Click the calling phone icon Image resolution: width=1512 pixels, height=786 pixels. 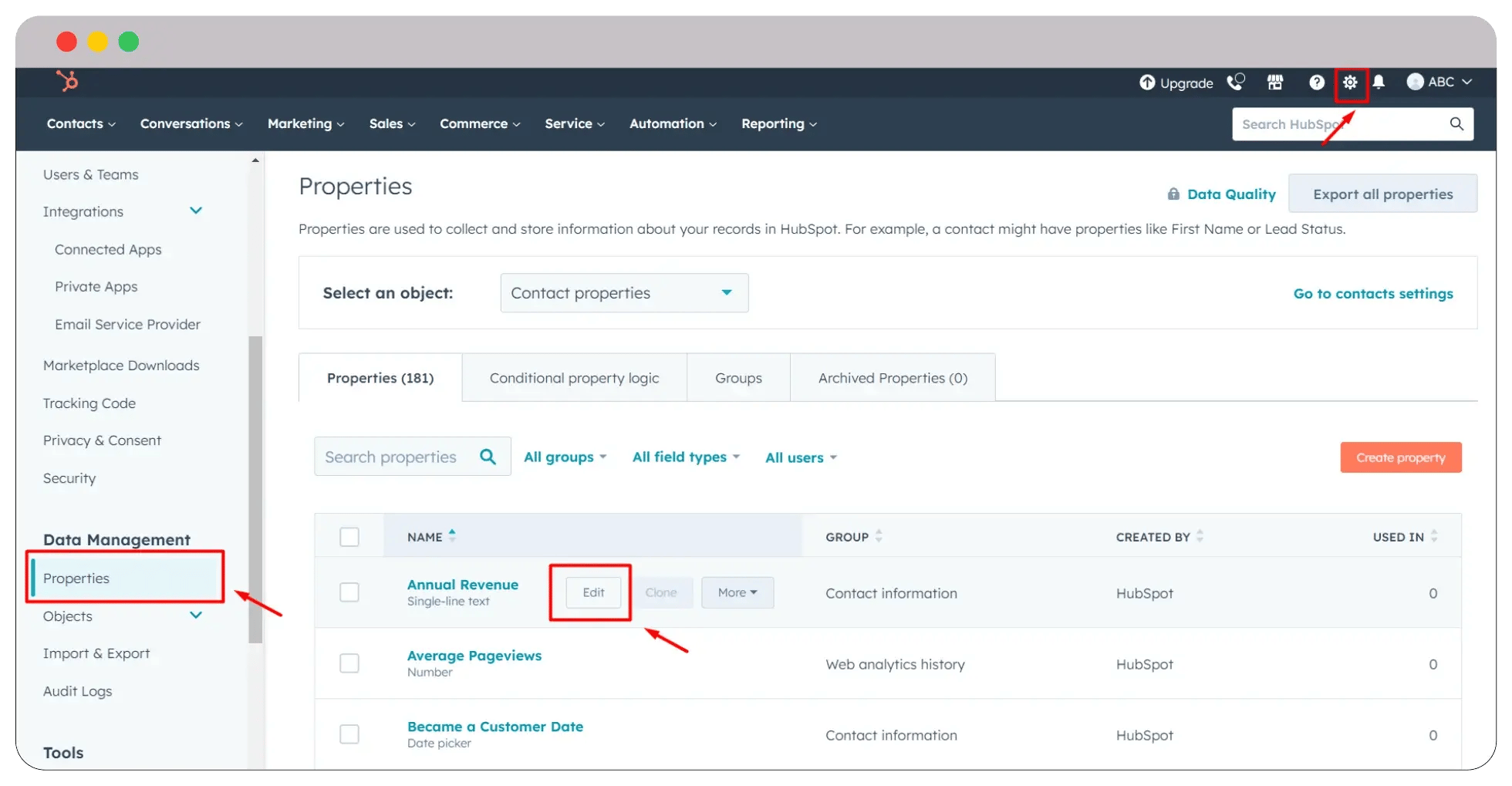[1236, 83]
